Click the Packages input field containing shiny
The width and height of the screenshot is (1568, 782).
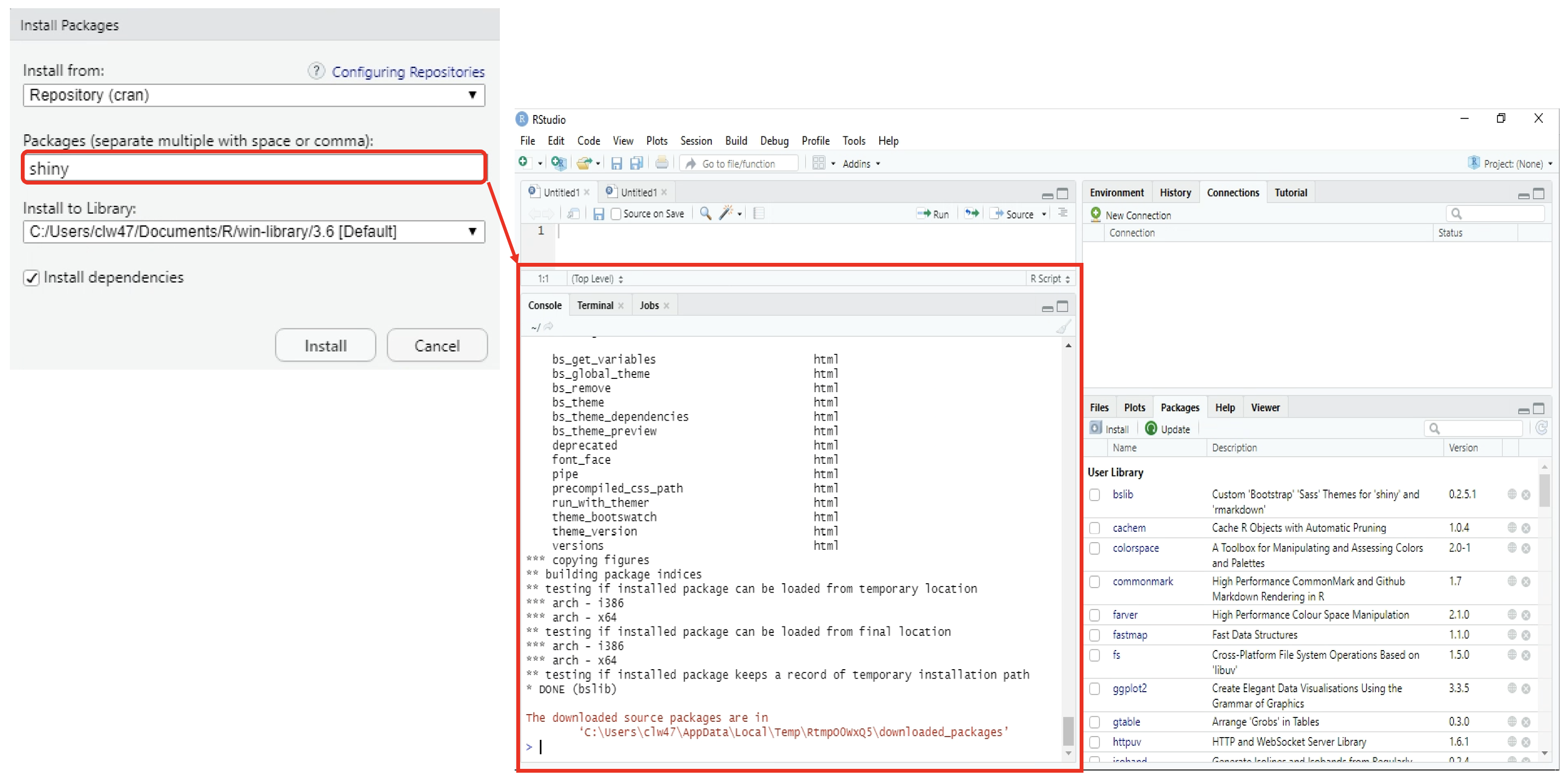coord(254,168)
